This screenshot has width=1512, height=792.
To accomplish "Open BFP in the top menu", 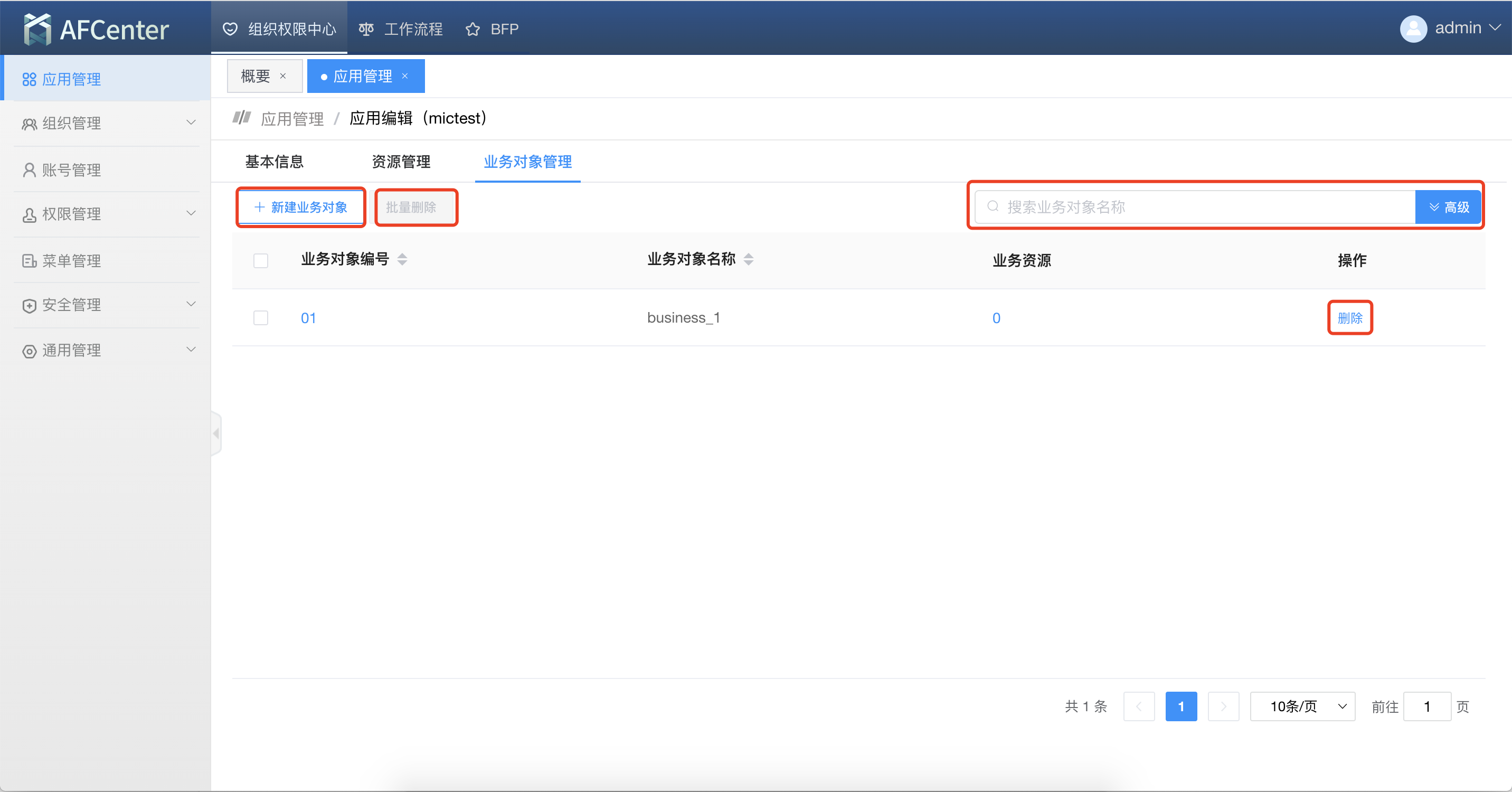I will click(492, 29).
